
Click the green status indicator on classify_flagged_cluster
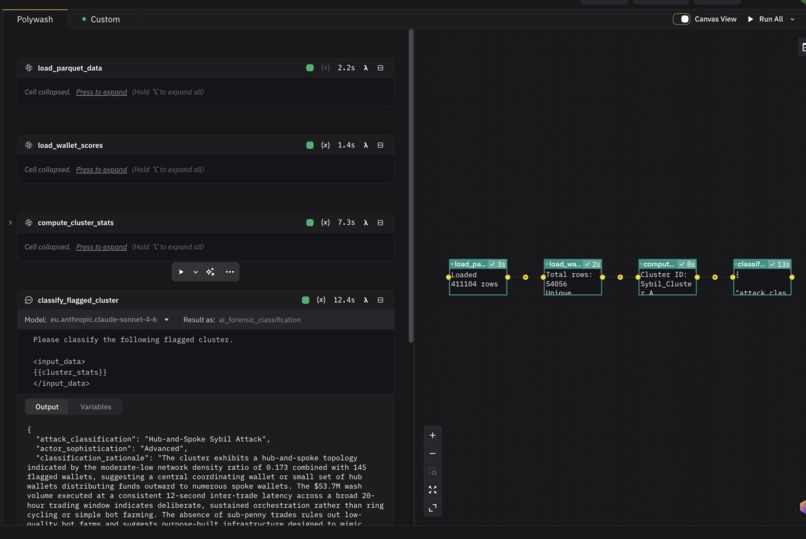305,300
